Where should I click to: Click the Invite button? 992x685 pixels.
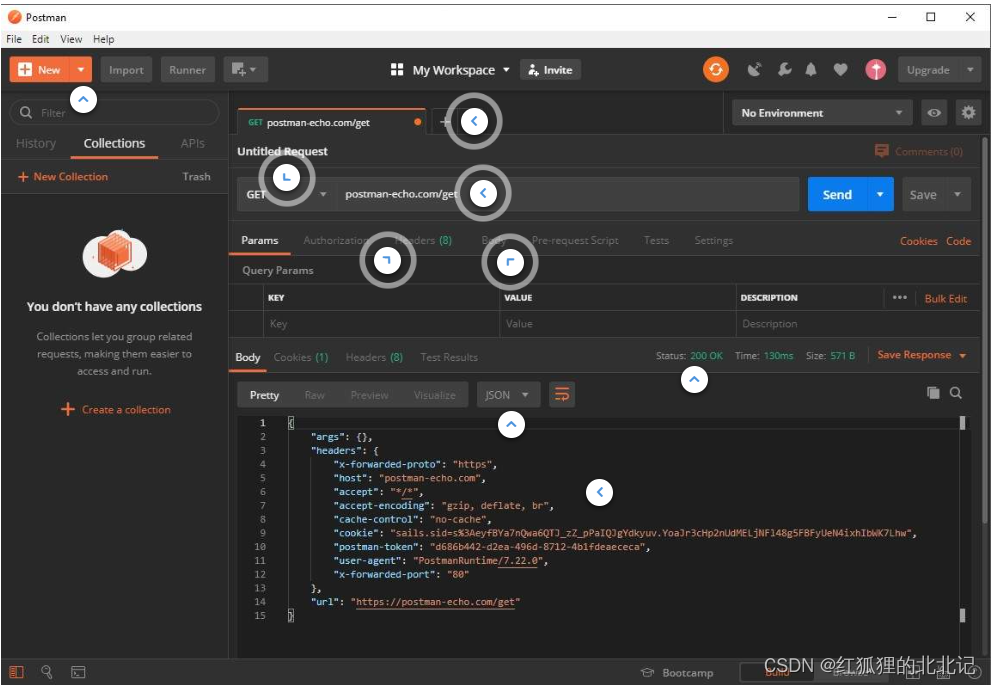(550, 70)
